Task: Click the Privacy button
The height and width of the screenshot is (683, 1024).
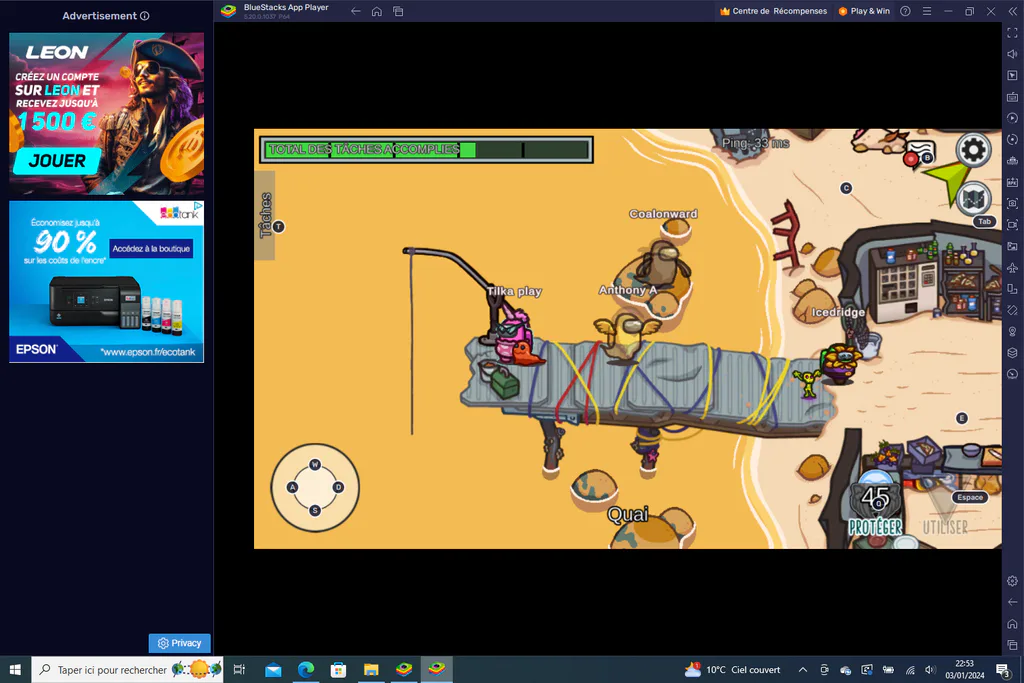Action: pos(180,643)
